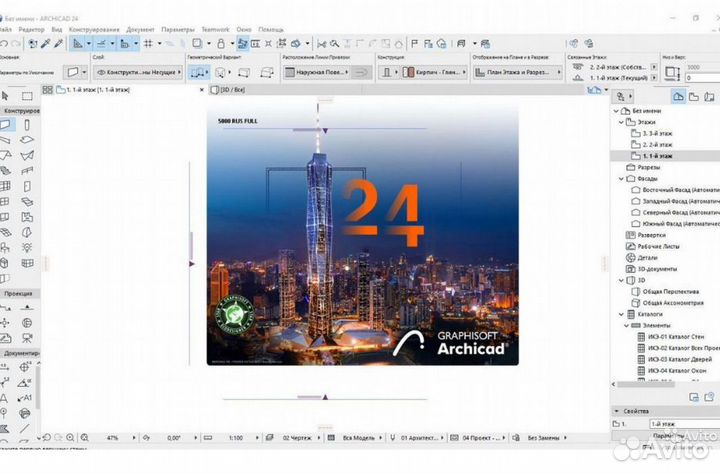
Task: Select the Object chair tool
Action: [5, 248]
